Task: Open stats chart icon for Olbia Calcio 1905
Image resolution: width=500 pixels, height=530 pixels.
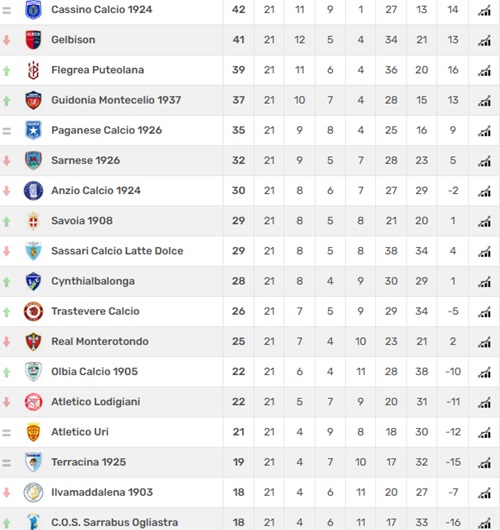Action: pos(484,373)
